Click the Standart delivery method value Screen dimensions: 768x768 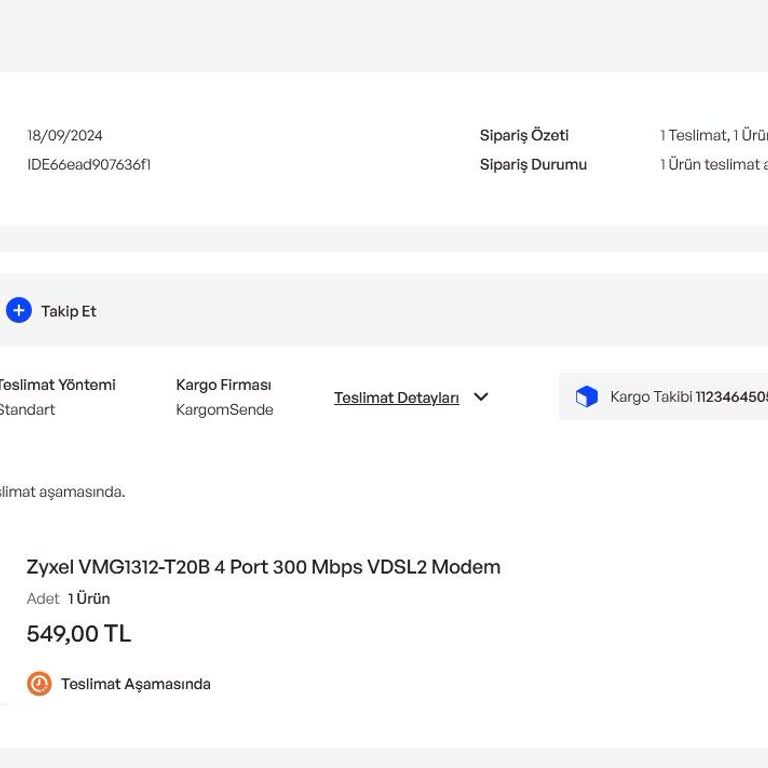27,409
